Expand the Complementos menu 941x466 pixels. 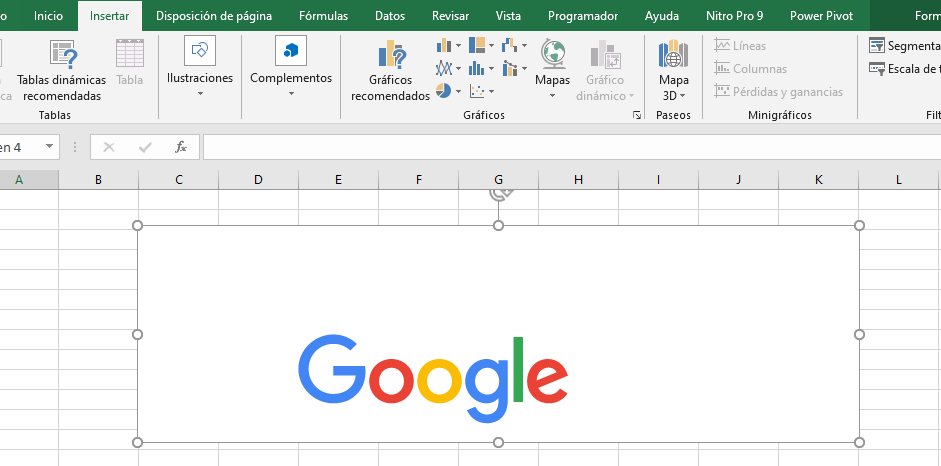pos(291,68)
